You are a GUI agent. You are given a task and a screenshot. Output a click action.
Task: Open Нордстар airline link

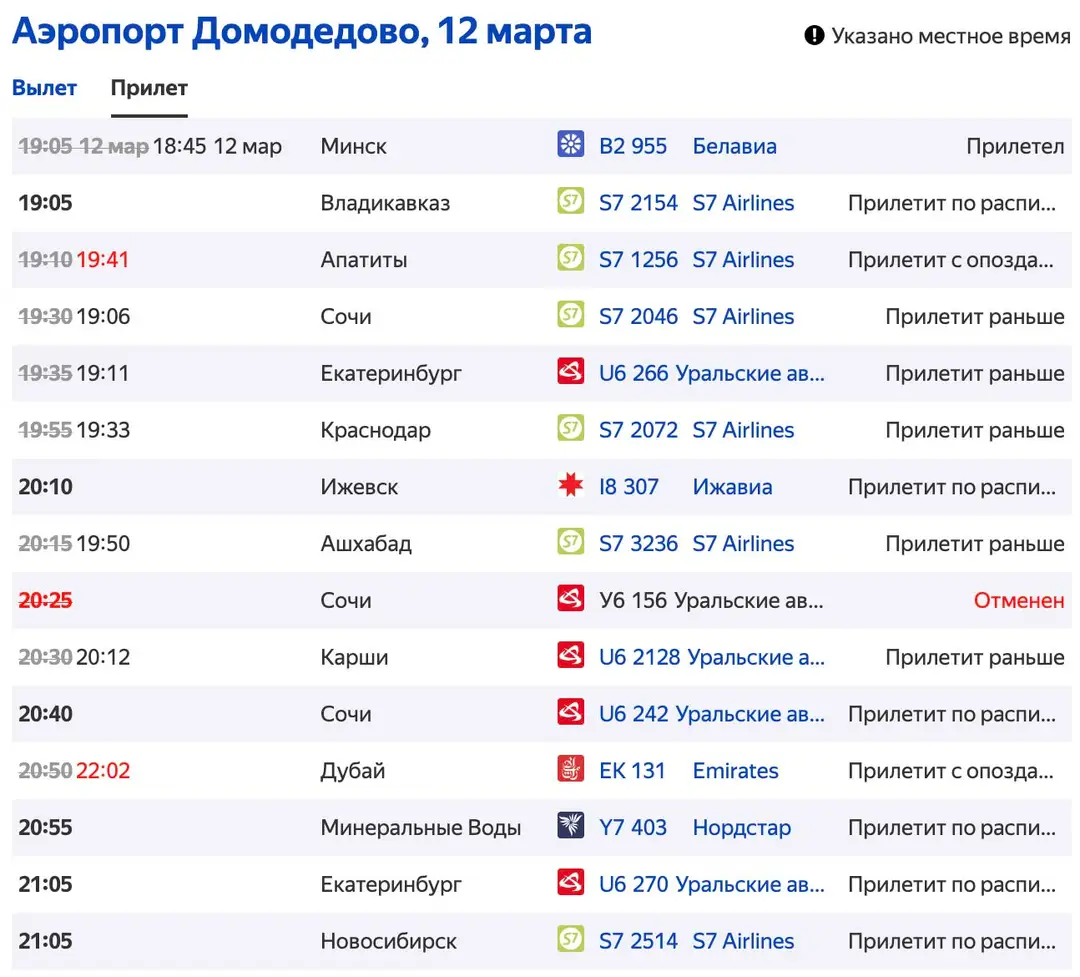pyautogui.click(x=742, y=827)
